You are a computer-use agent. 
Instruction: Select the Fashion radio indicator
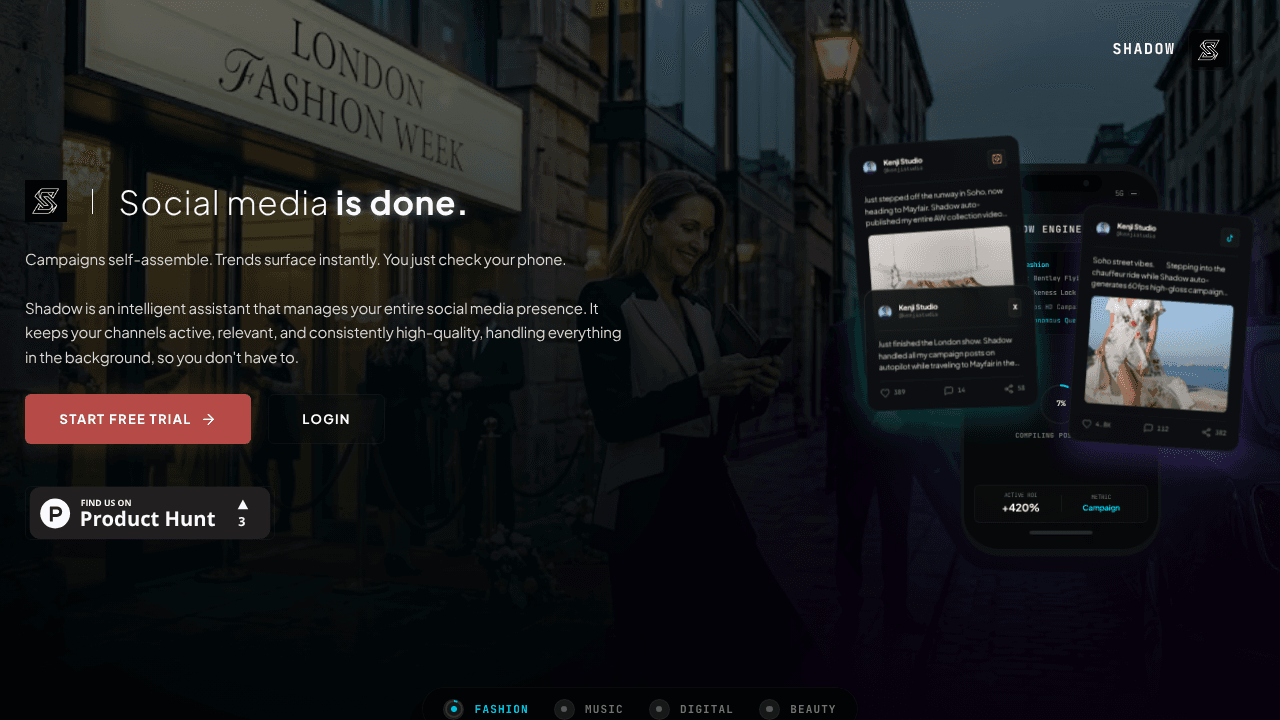(454, 709)
